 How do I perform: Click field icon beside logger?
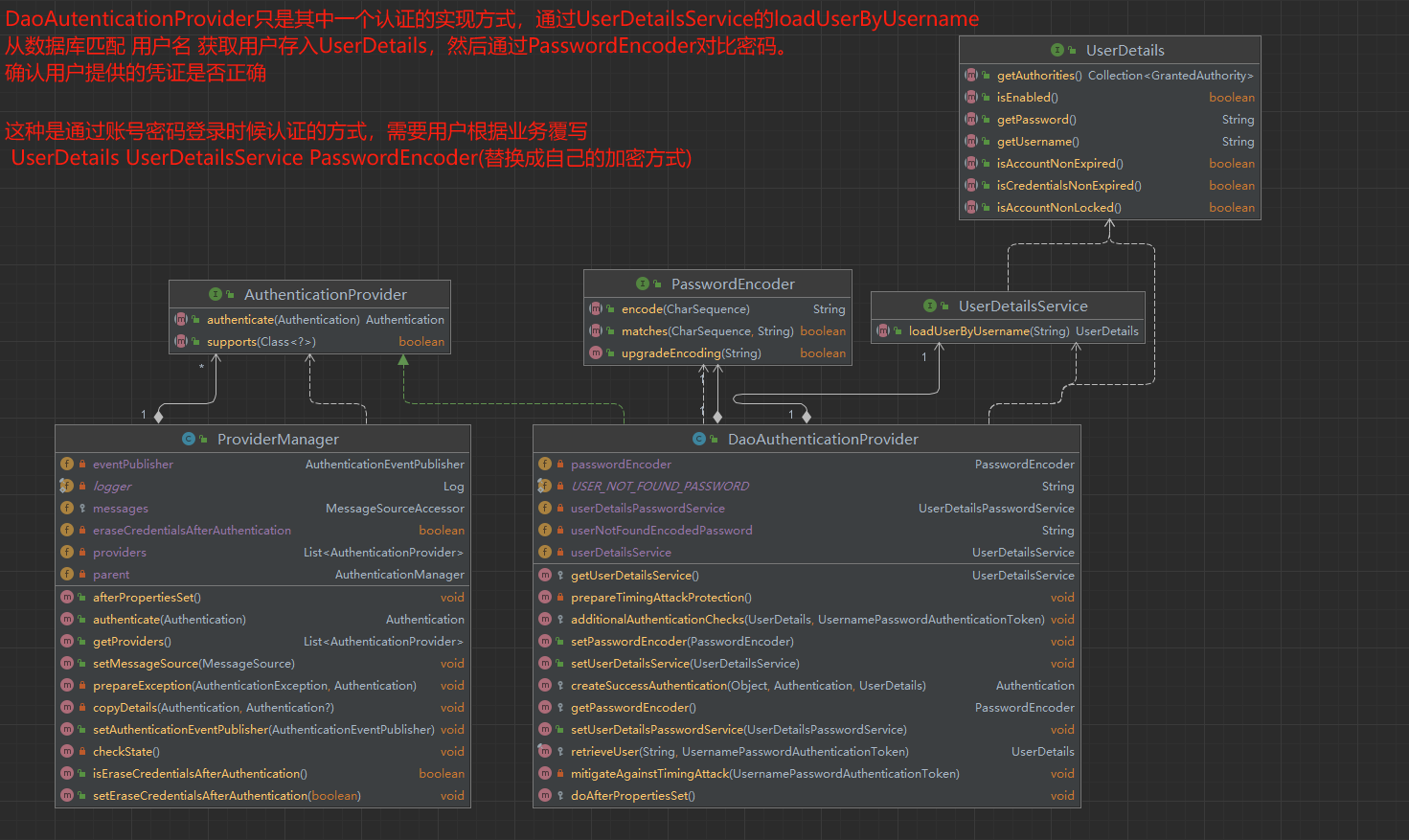click(x=67, y=486)
